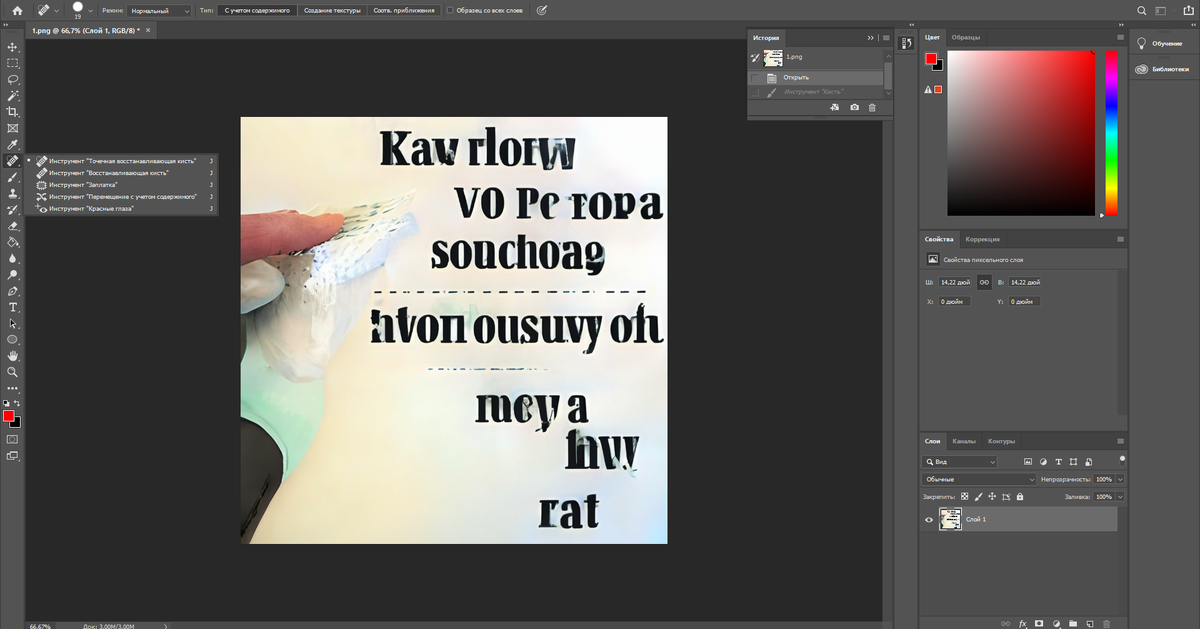Select the Hand tool
This screenshot has width=1200, height=629.
[x=13, y=356]
